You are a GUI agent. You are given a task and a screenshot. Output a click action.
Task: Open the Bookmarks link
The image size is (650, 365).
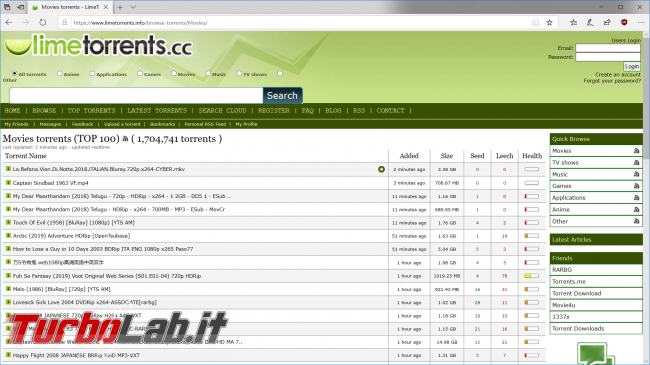(x=162, y=124)
